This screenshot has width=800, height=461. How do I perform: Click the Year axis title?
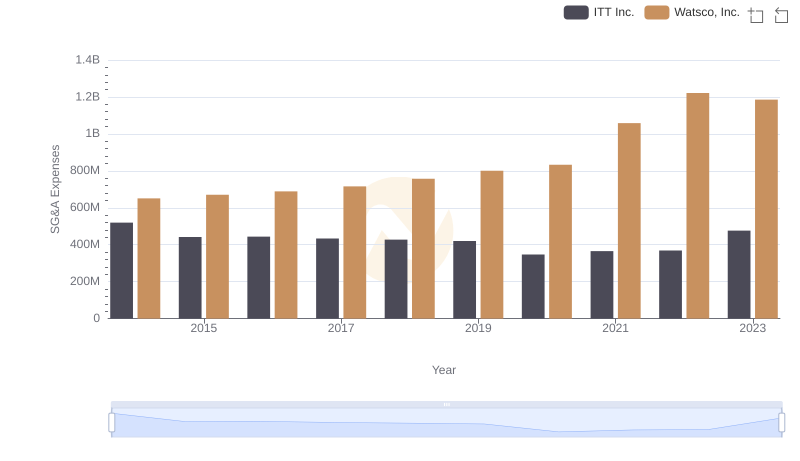pyautogui.click(x=444, y=370)
